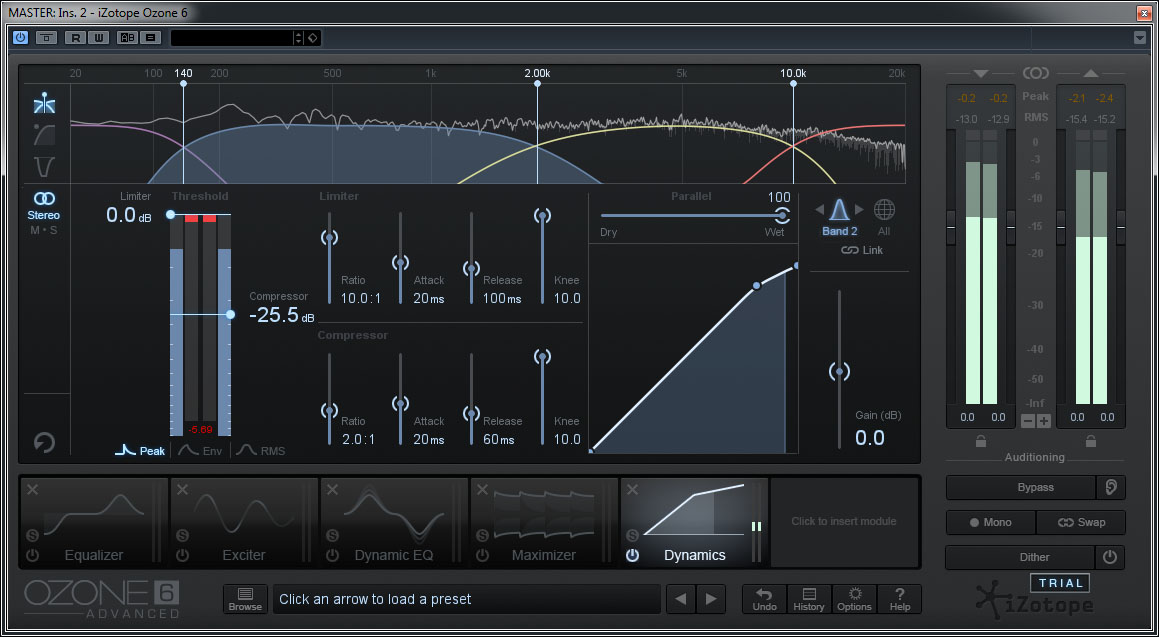This screenshot has width=1159, height=637.
Task: Select RMS detection mode
Action: click(260, 451)
